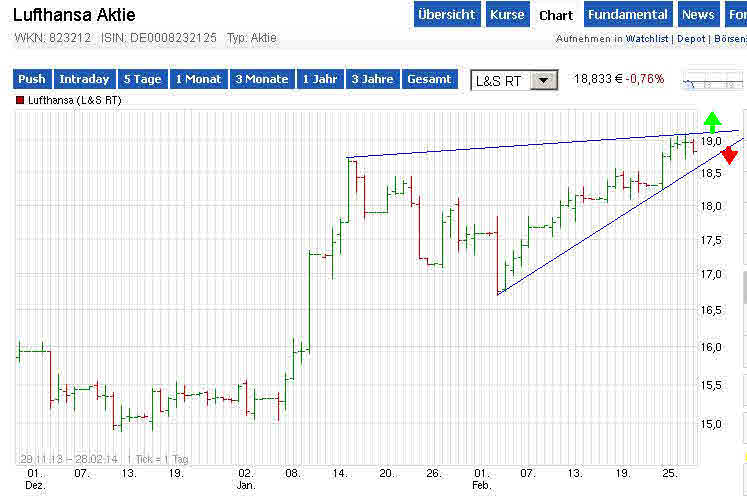Screen dimensions: 747x499
Task: Open the Fundamental tab
Action: click(x=628, y=14)
